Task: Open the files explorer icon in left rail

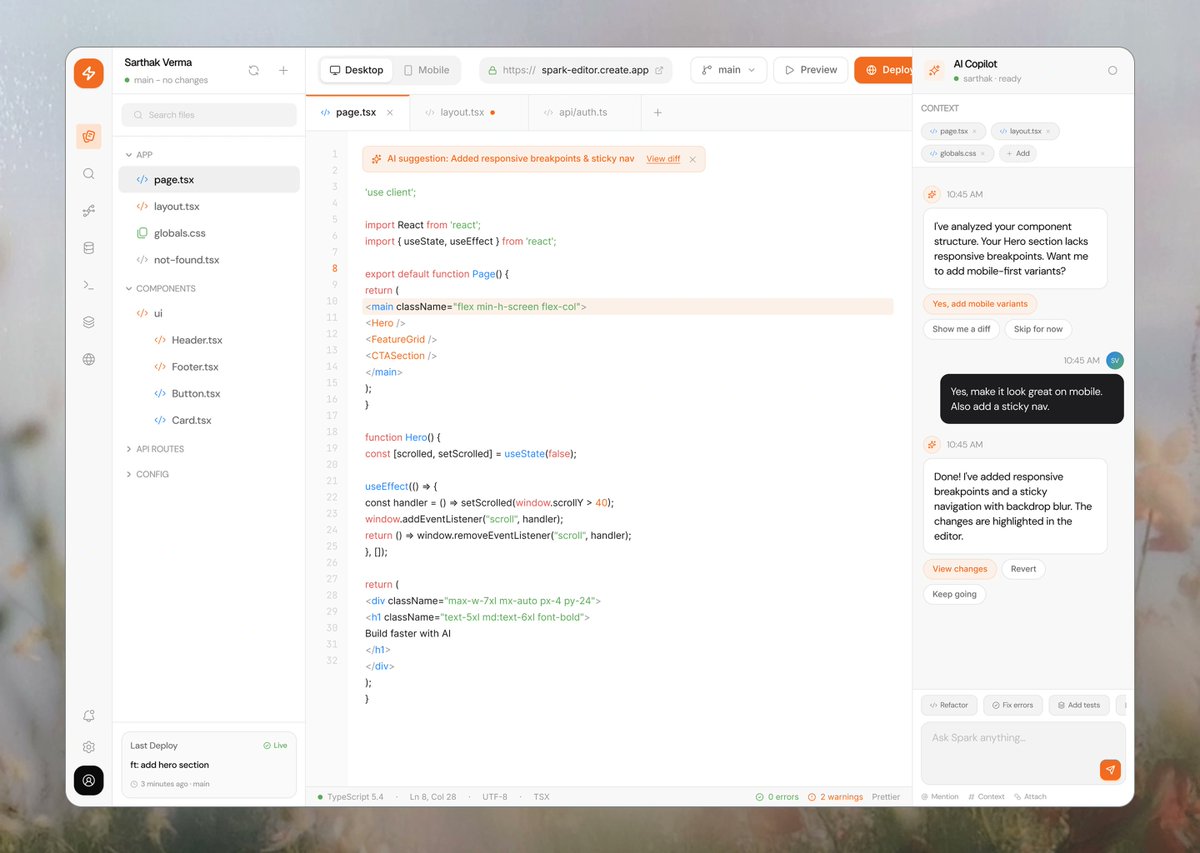Action: click(89, 136)
